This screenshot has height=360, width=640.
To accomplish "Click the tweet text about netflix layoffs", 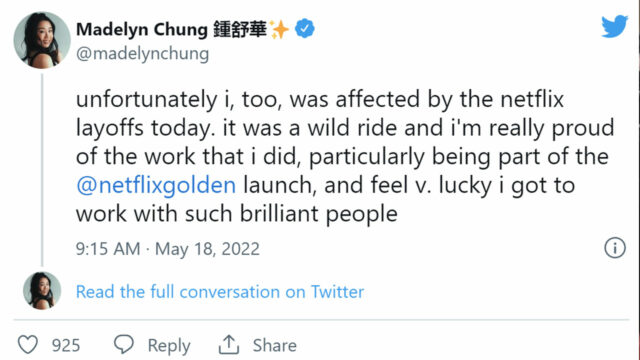I will [345, 157].
